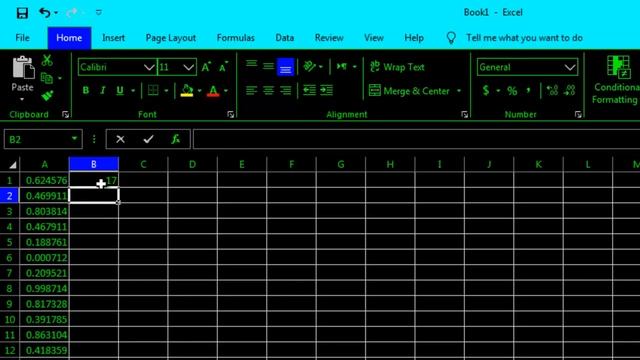Select Middle Align
Image resolution: width=640 pixels, height=360 pixels.
point(268,66)
